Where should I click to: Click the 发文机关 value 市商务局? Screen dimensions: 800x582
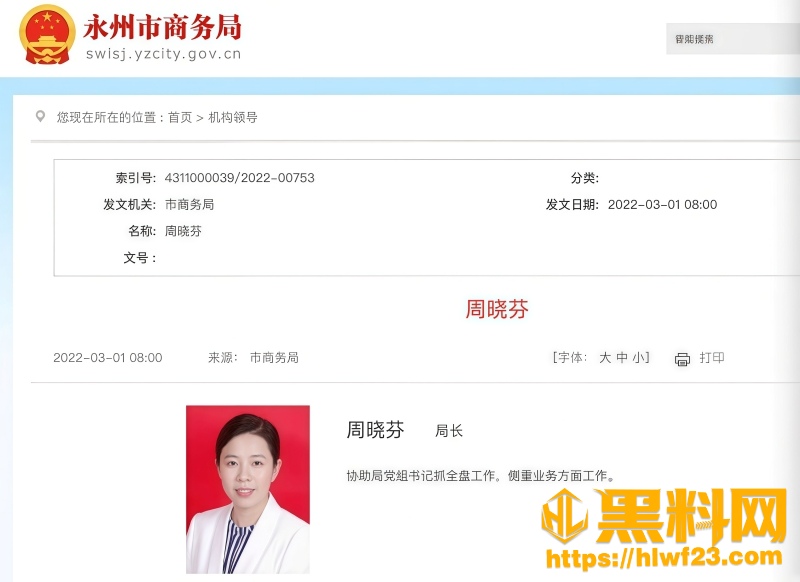click(189, 205)
